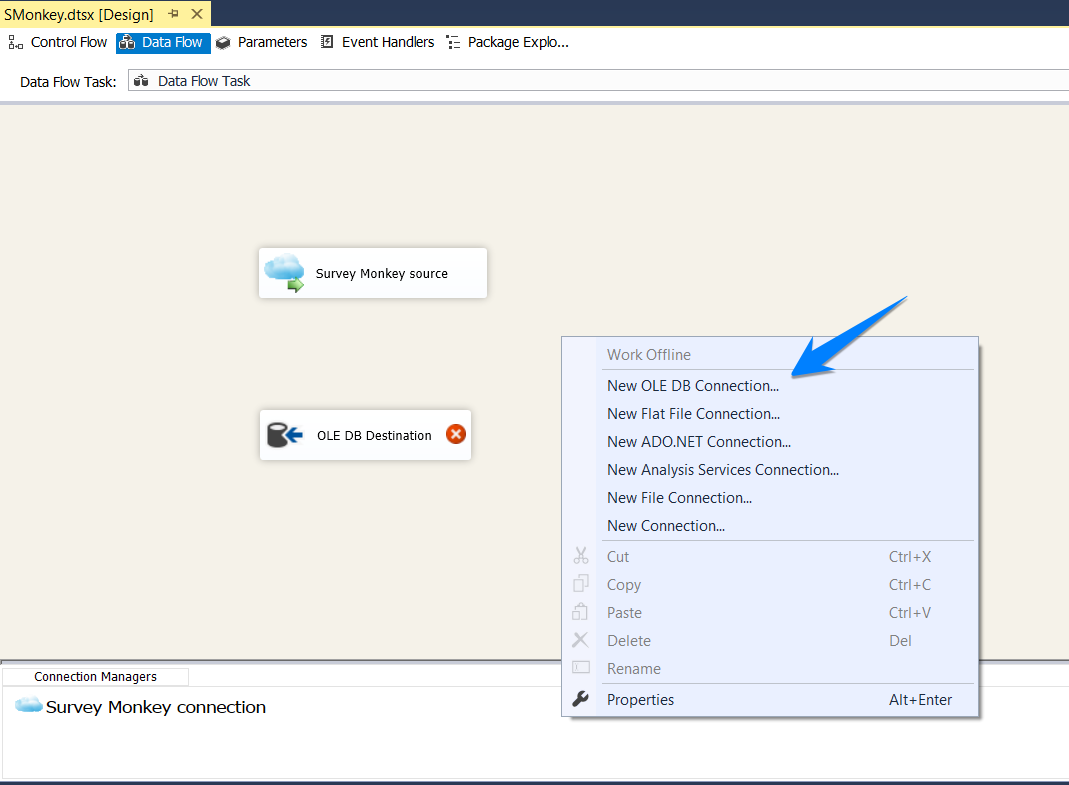
Task: Click the Survey Monkey source cloud icon
Action: [284, 273]
